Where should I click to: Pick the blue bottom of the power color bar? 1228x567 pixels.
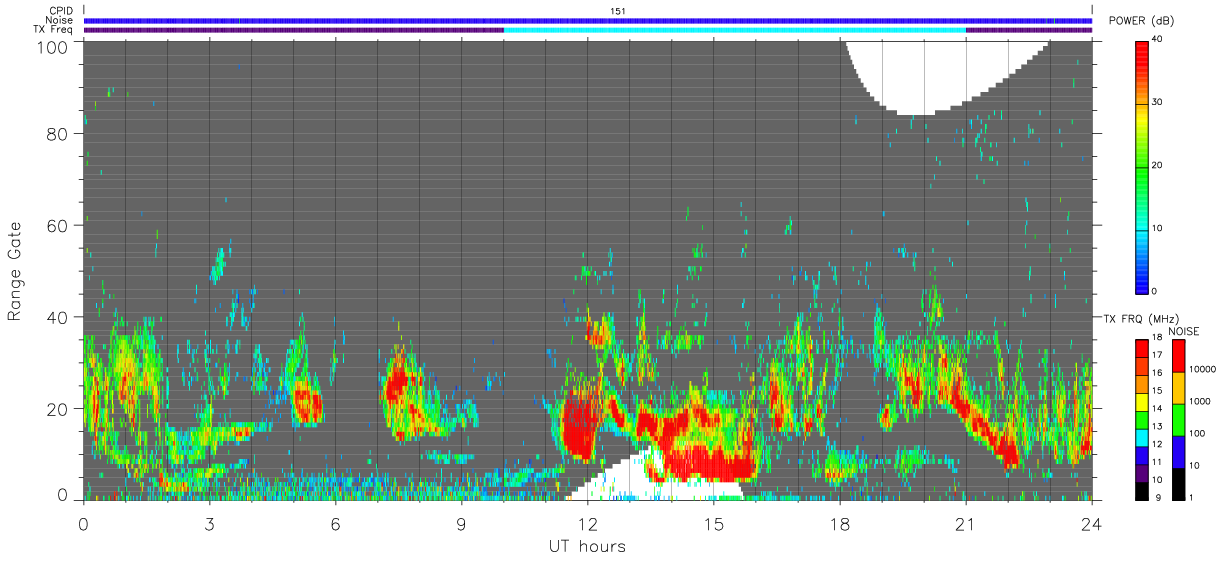1143,280
